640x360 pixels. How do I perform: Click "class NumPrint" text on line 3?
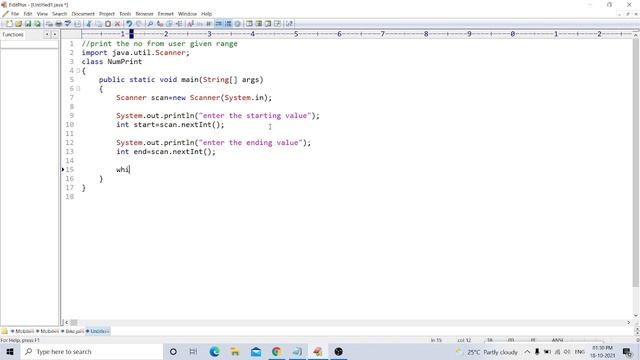coord(112,62)
